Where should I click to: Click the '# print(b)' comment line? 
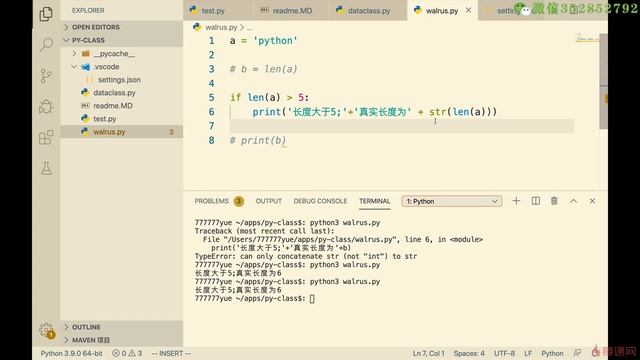[258, 140]
